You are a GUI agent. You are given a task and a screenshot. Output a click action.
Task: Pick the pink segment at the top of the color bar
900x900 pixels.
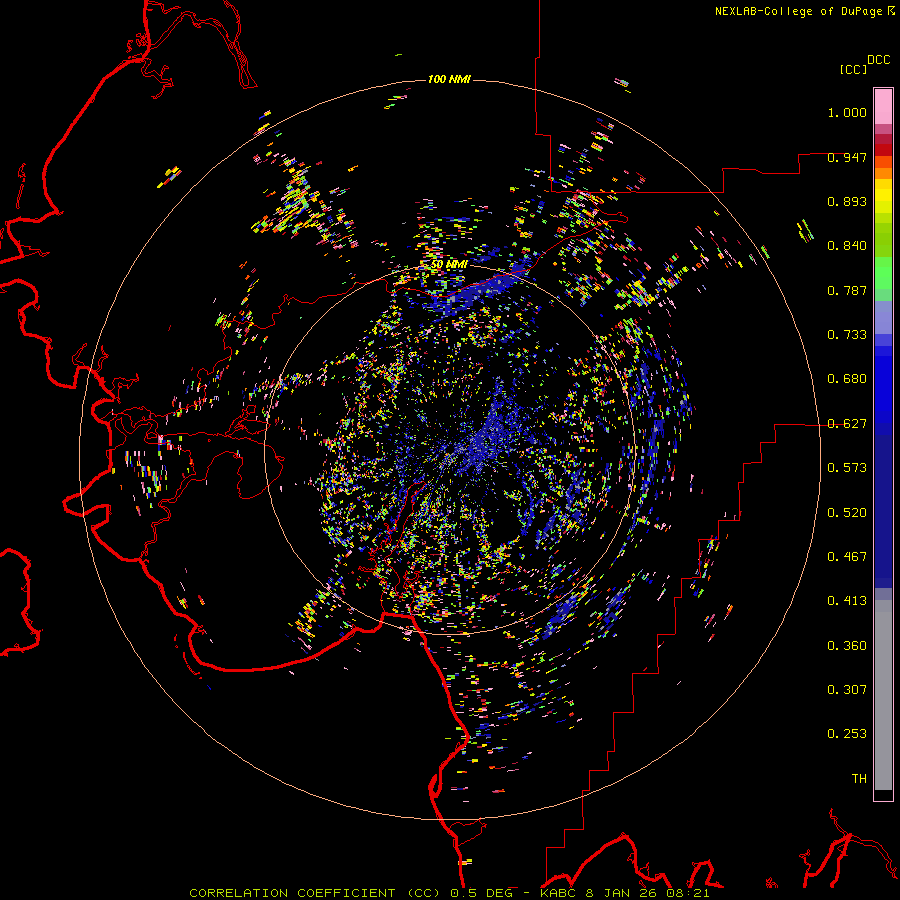pyautogui.click(x=883, y=107)
